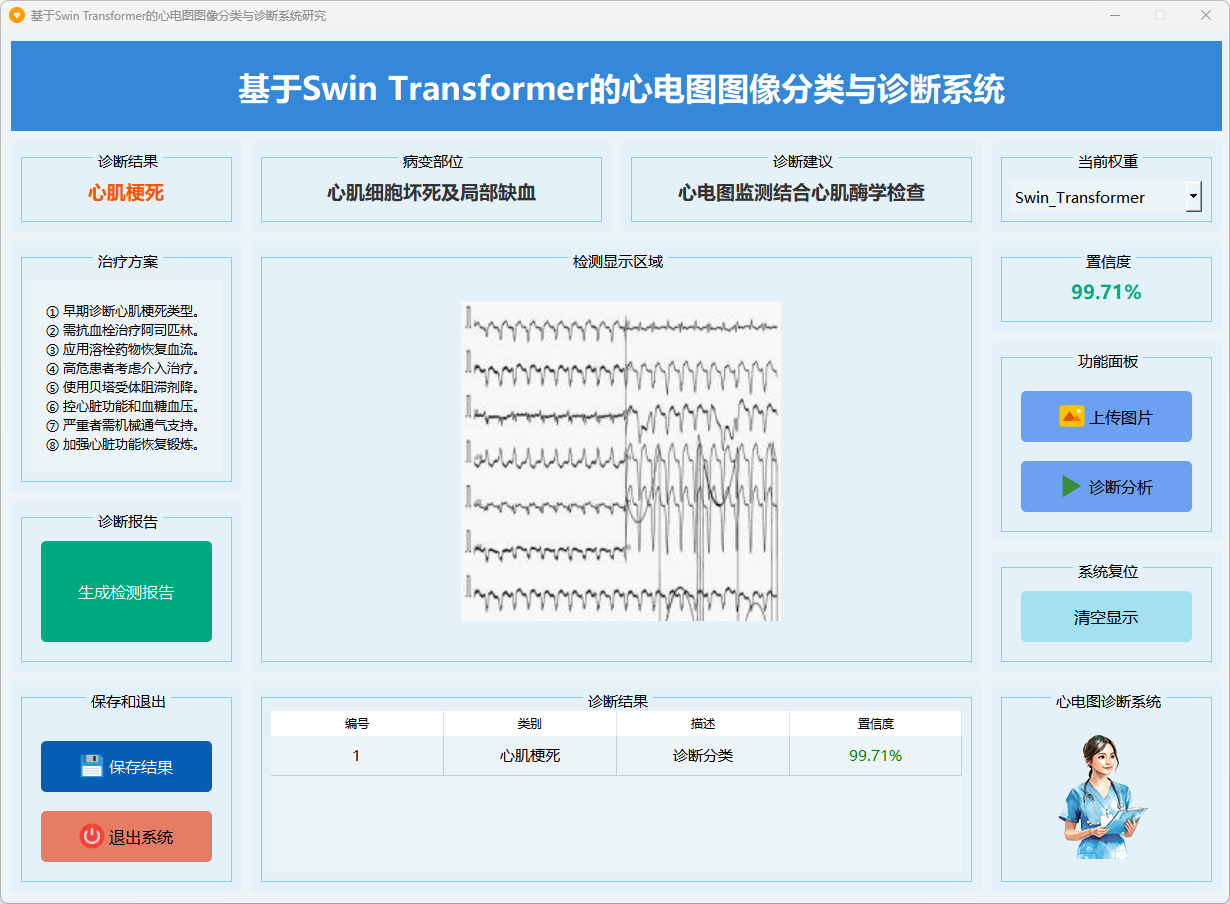Click the green play diagnosis icon

click(1071, 486)
